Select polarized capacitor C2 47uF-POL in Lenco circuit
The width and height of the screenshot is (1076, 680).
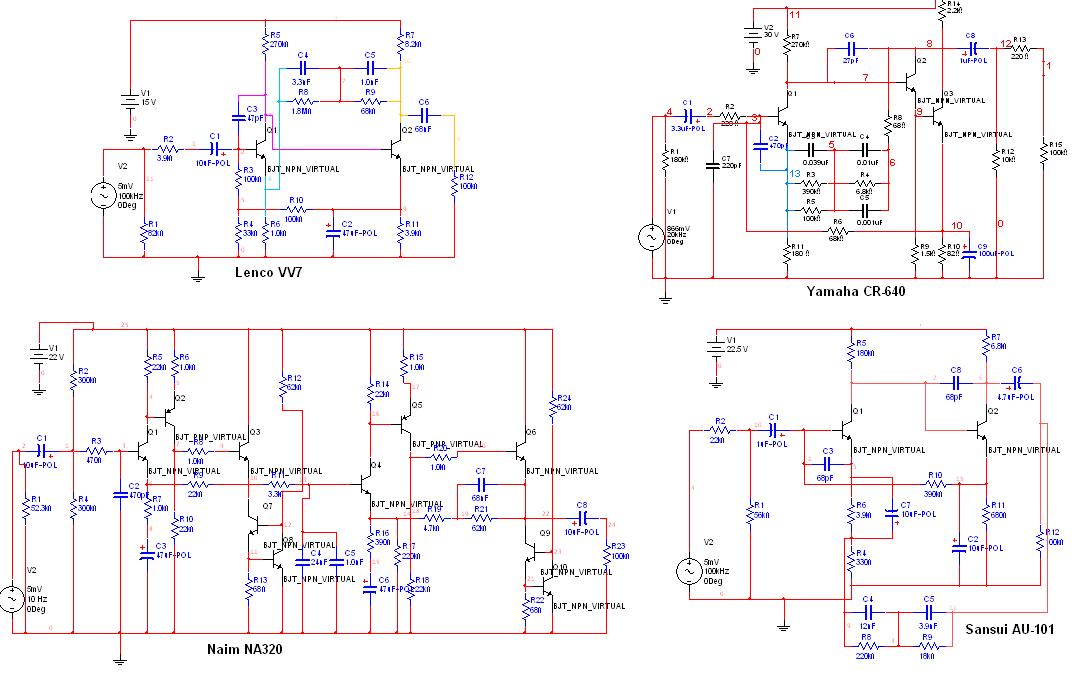[x=334, y=233]
